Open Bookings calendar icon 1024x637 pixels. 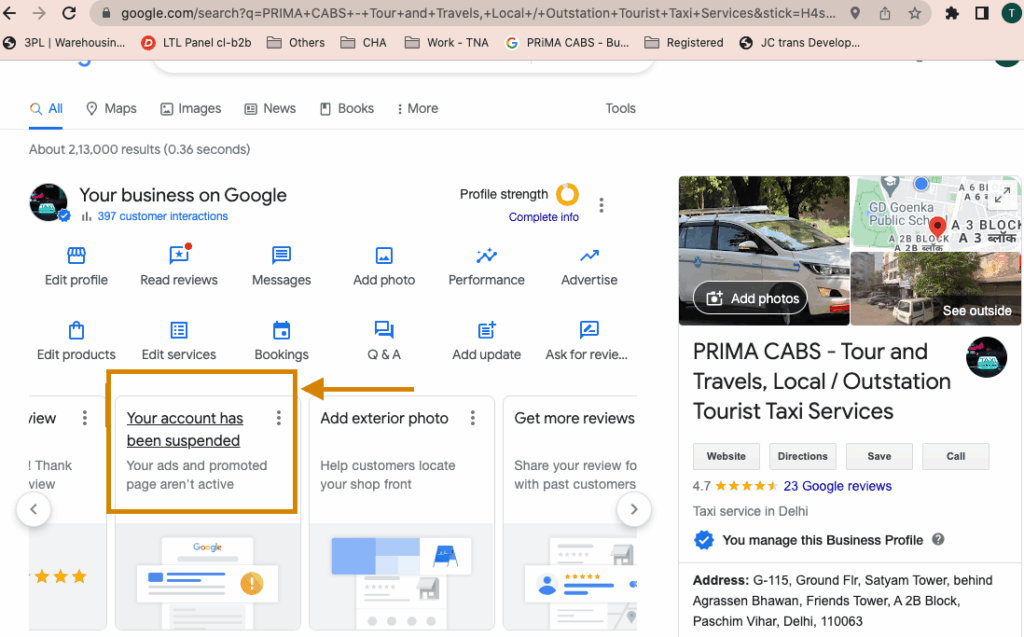tap(281, 330)
